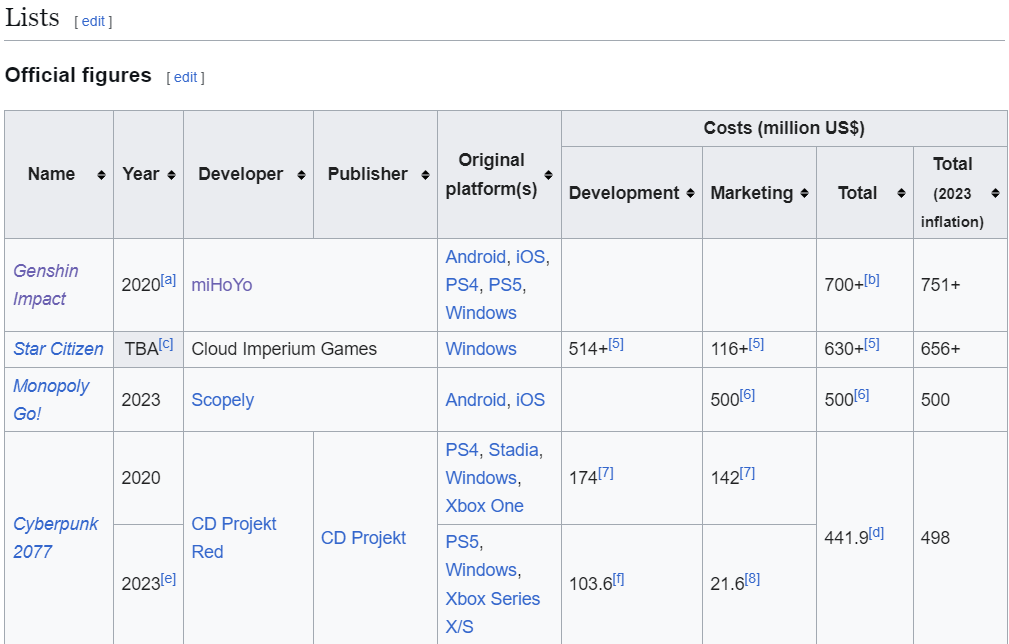
Task: Open footnote [d] beside 441.9
Action: (x=876, y=533)
